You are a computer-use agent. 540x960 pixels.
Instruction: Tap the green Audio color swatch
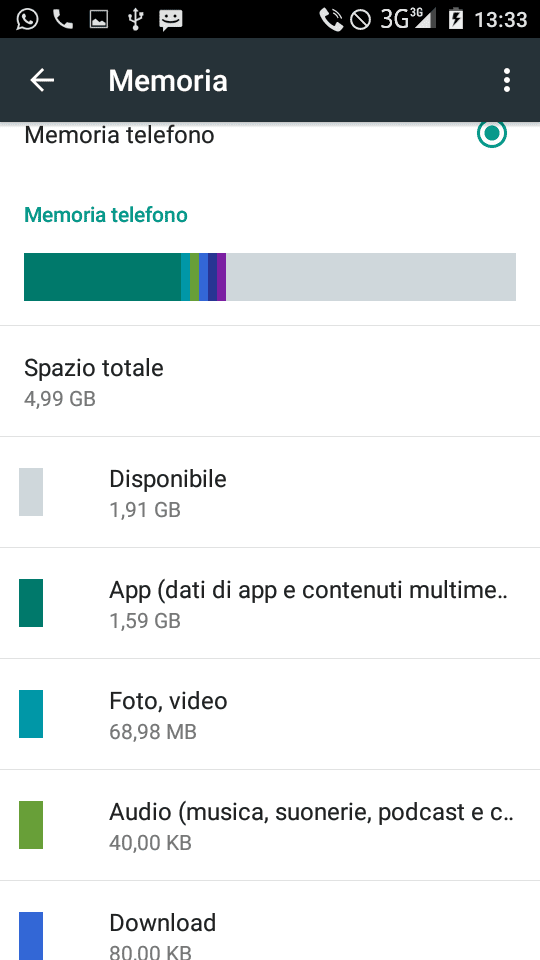point(31,825)
